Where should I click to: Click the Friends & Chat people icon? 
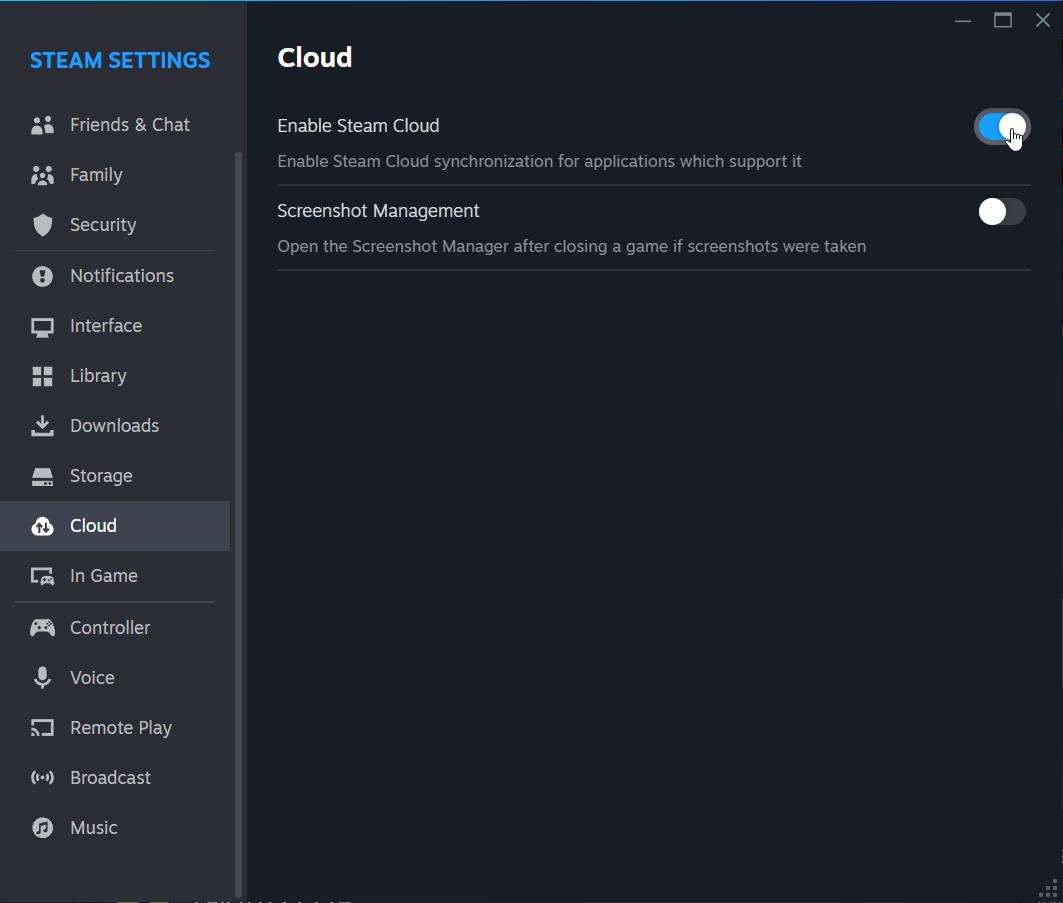(42, 125)
